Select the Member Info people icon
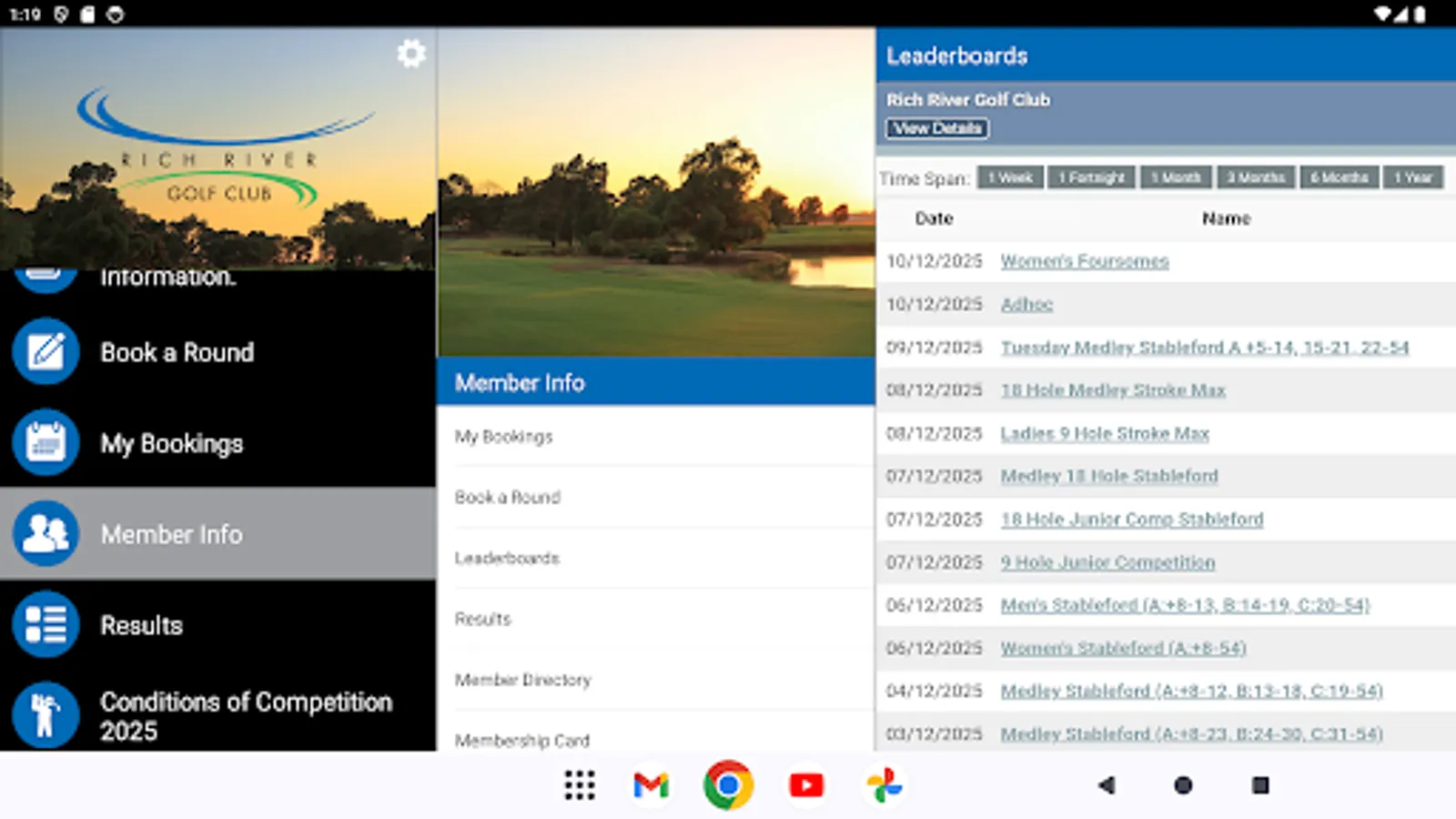 [45, 534]
